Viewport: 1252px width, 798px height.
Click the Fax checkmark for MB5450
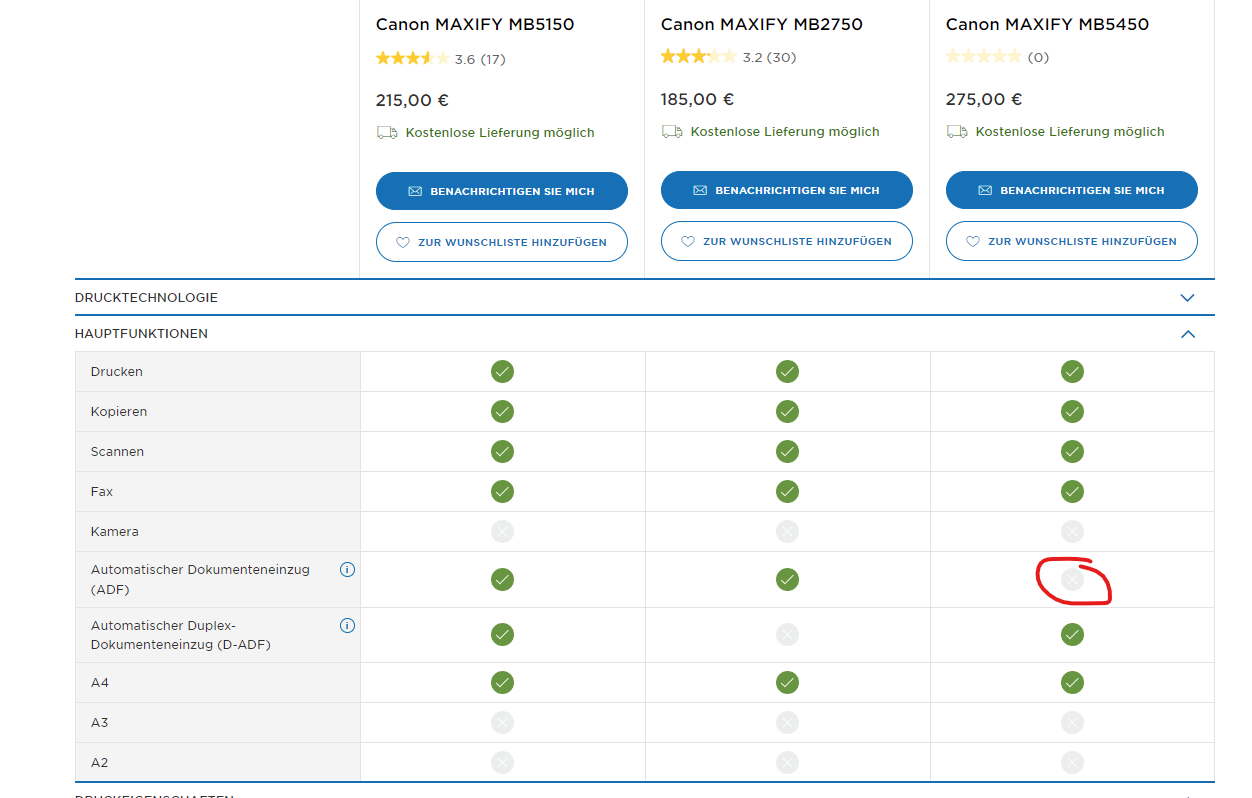pos(1072,492)
